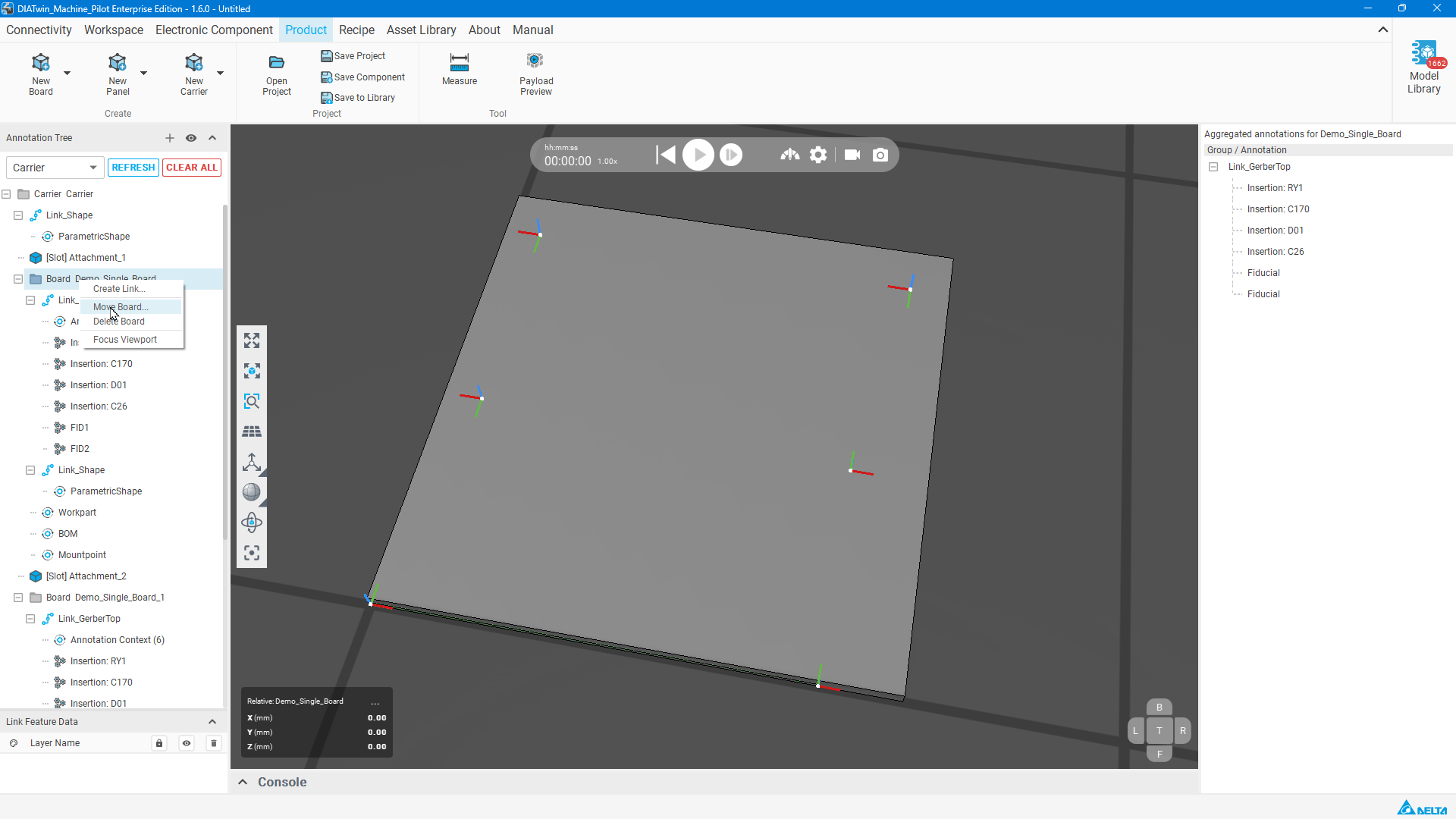Open the Electronic Component tab
Viewport: 1456px width, 819px height.
214,30
